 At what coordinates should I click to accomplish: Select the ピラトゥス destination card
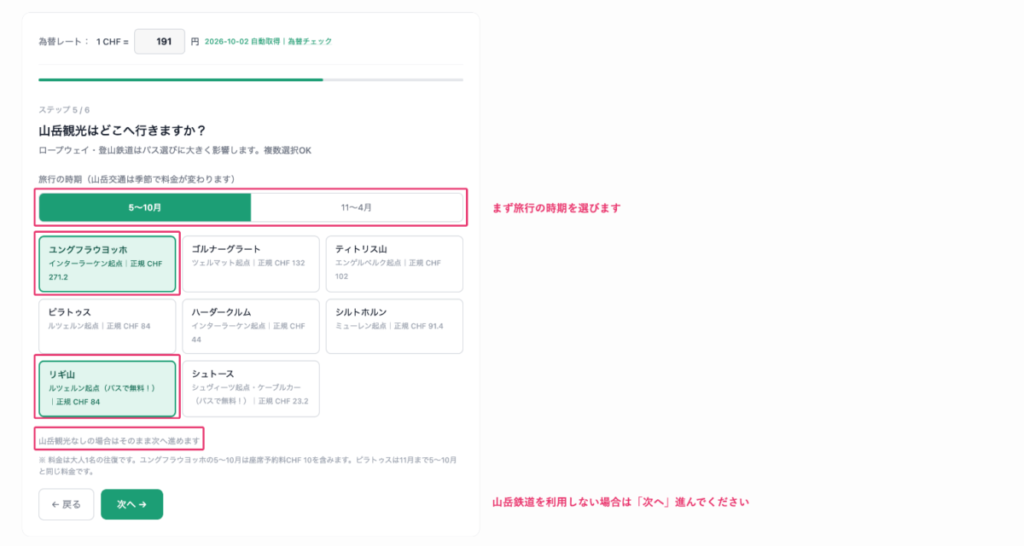(107, 326)
